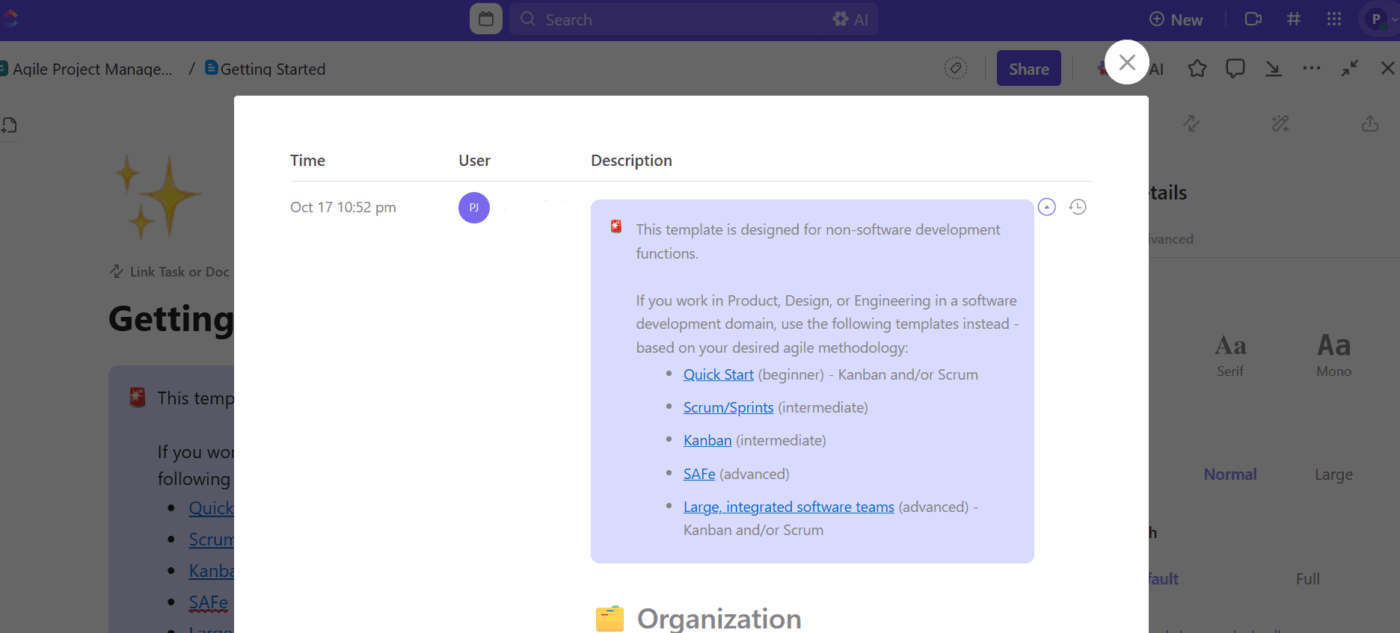The height and width of the screenshot is (633, 1400).
Task: Open version history with the clock icon
Action: (1078, 207)
